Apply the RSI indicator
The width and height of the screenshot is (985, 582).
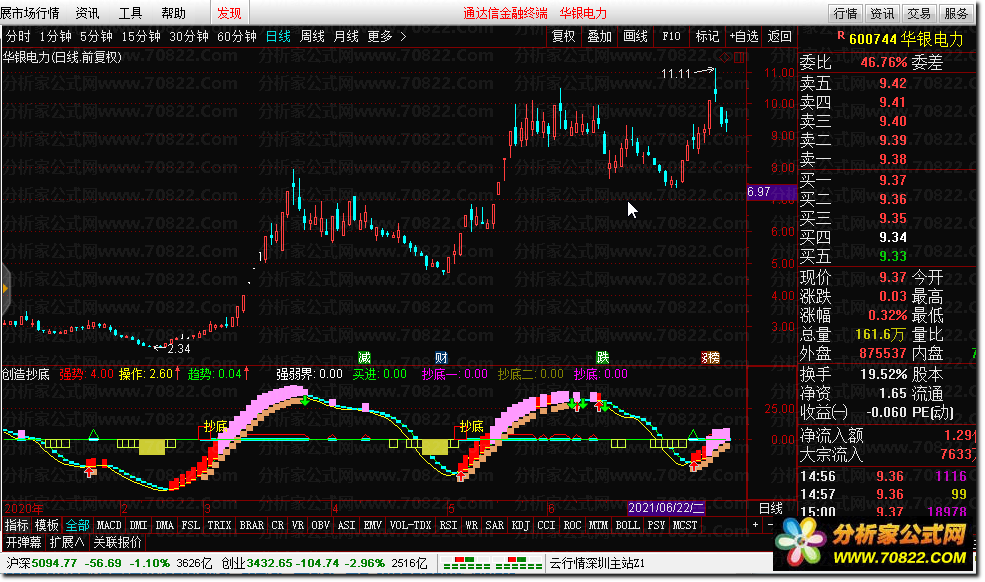(x=449, y=525)
